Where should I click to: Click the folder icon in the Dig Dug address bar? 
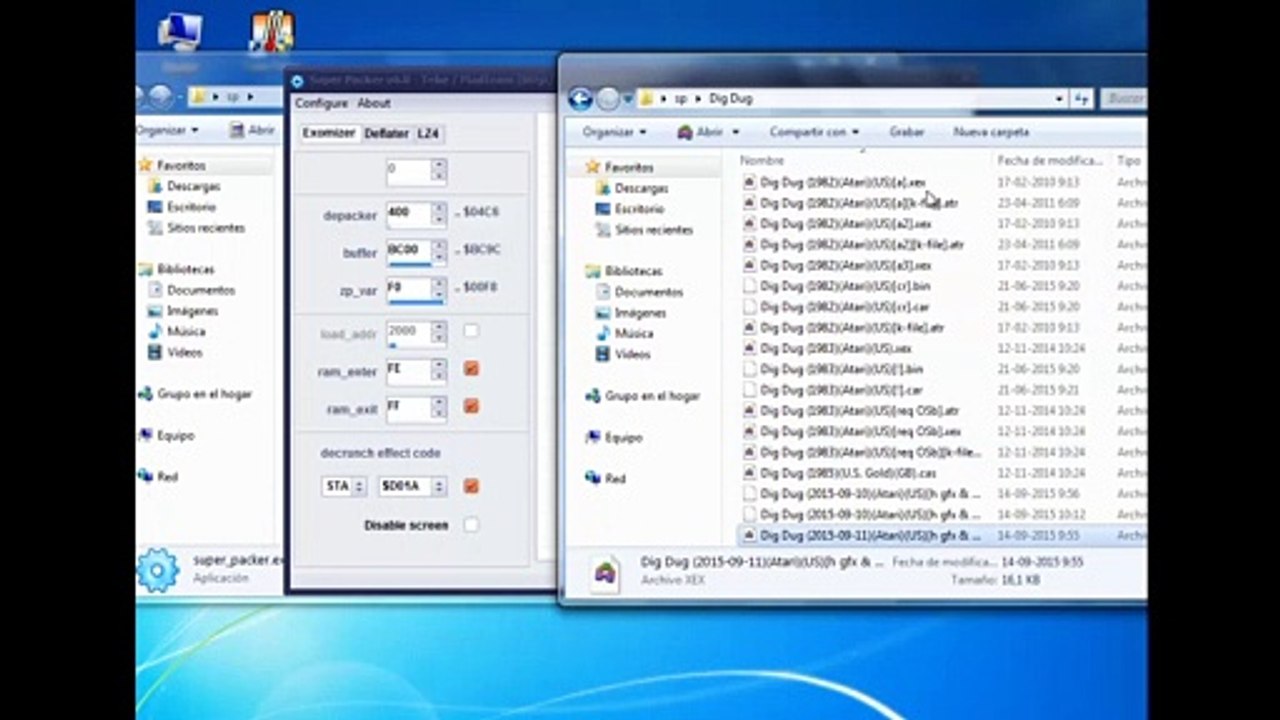pos(647,99)
